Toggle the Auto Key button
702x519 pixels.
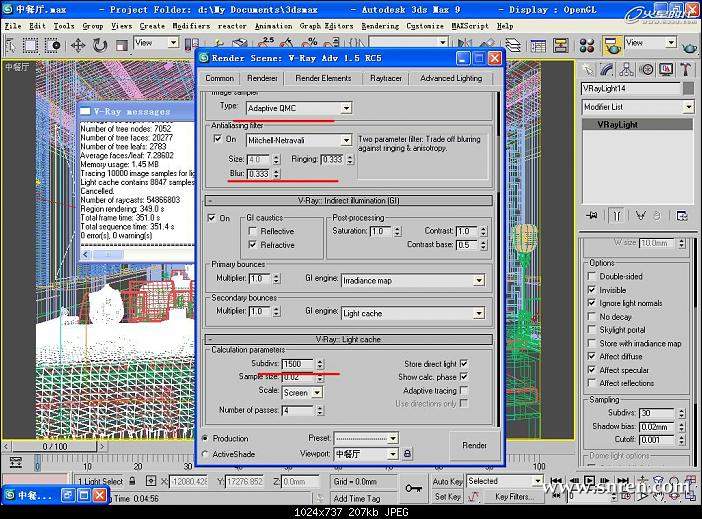[x=447, y=481]
